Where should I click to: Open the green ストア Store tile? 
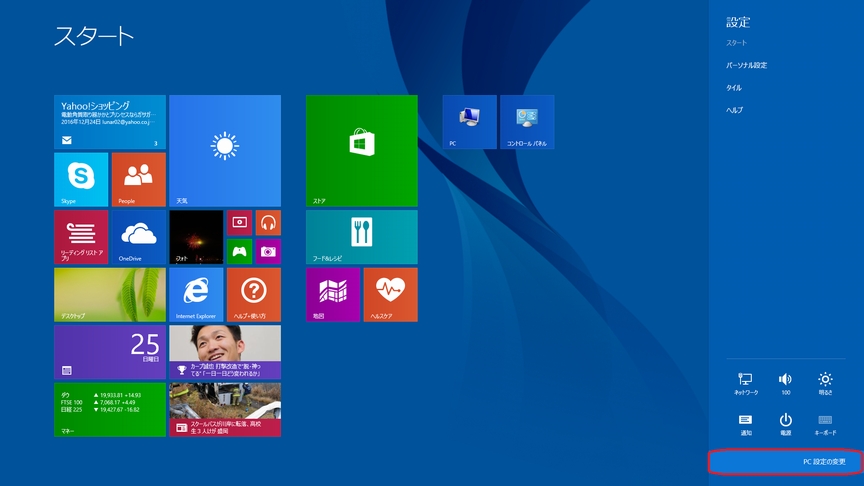click(x=361, y=150)
